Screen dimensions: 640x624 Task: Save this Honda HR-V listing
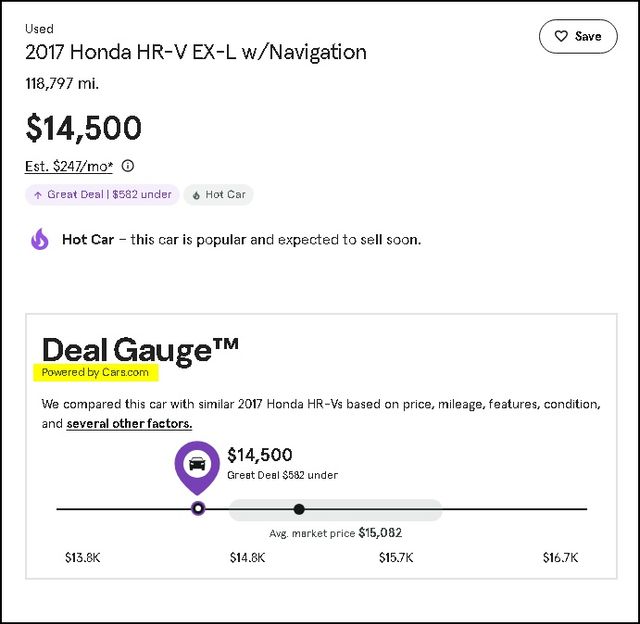click(x=578, y=36)
